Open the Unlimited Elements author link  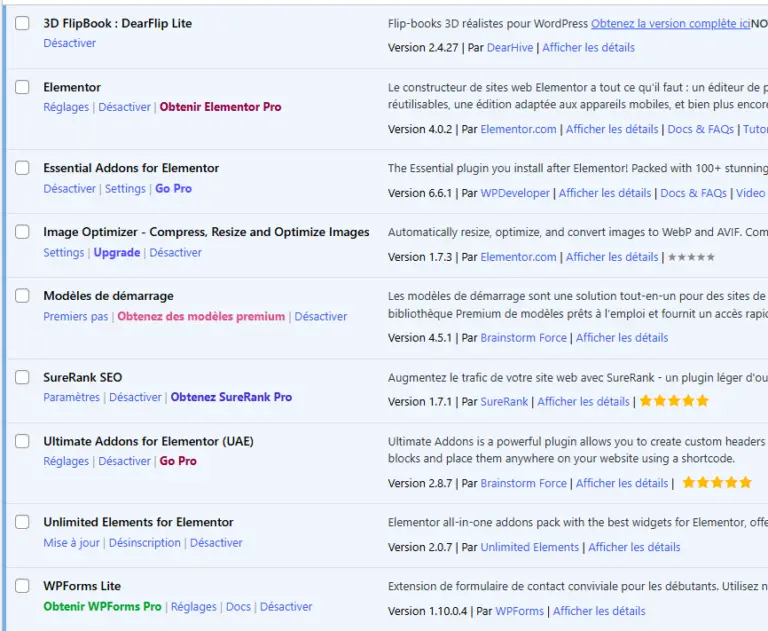point(529,547)
